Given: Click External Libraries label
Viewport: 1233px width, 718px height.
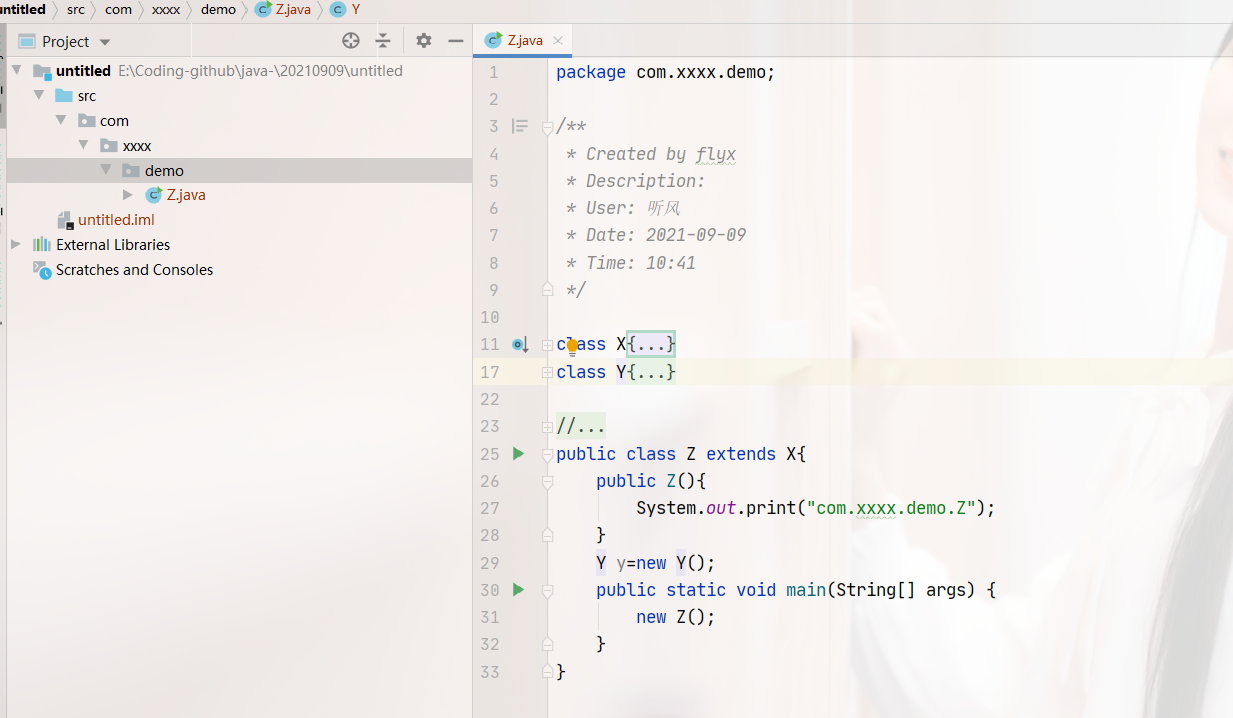Looking at the screenshot, I should (x=113, y=245).
